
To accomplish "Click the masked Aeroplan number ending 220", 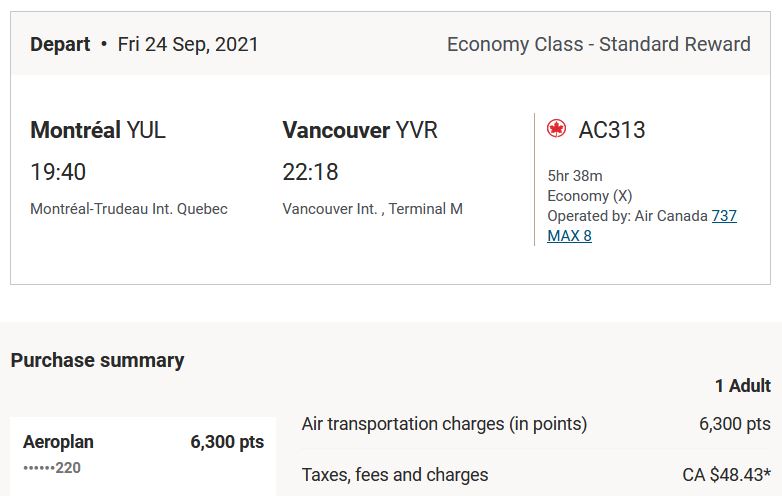I will [x=52, y=468].
